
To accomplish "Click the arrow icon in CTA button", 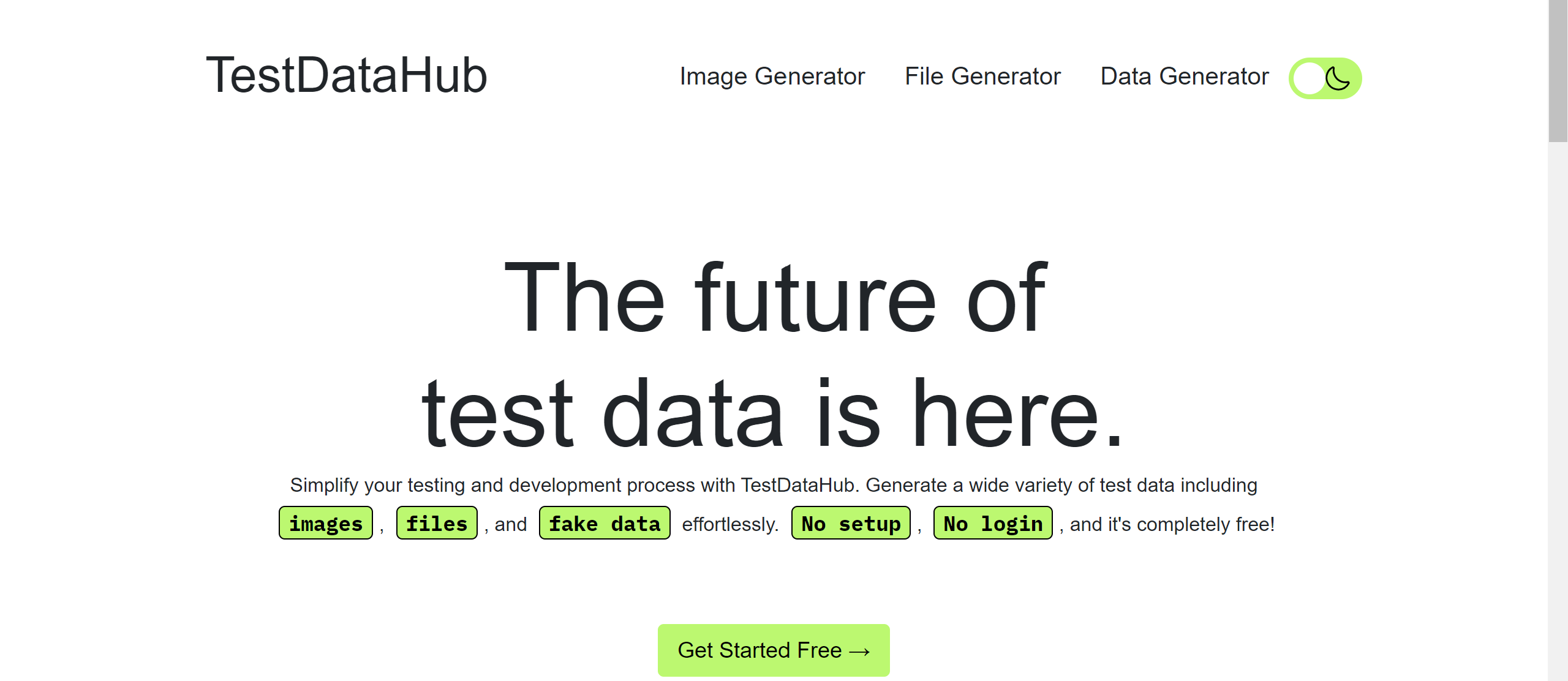I will tap(863, 651).
